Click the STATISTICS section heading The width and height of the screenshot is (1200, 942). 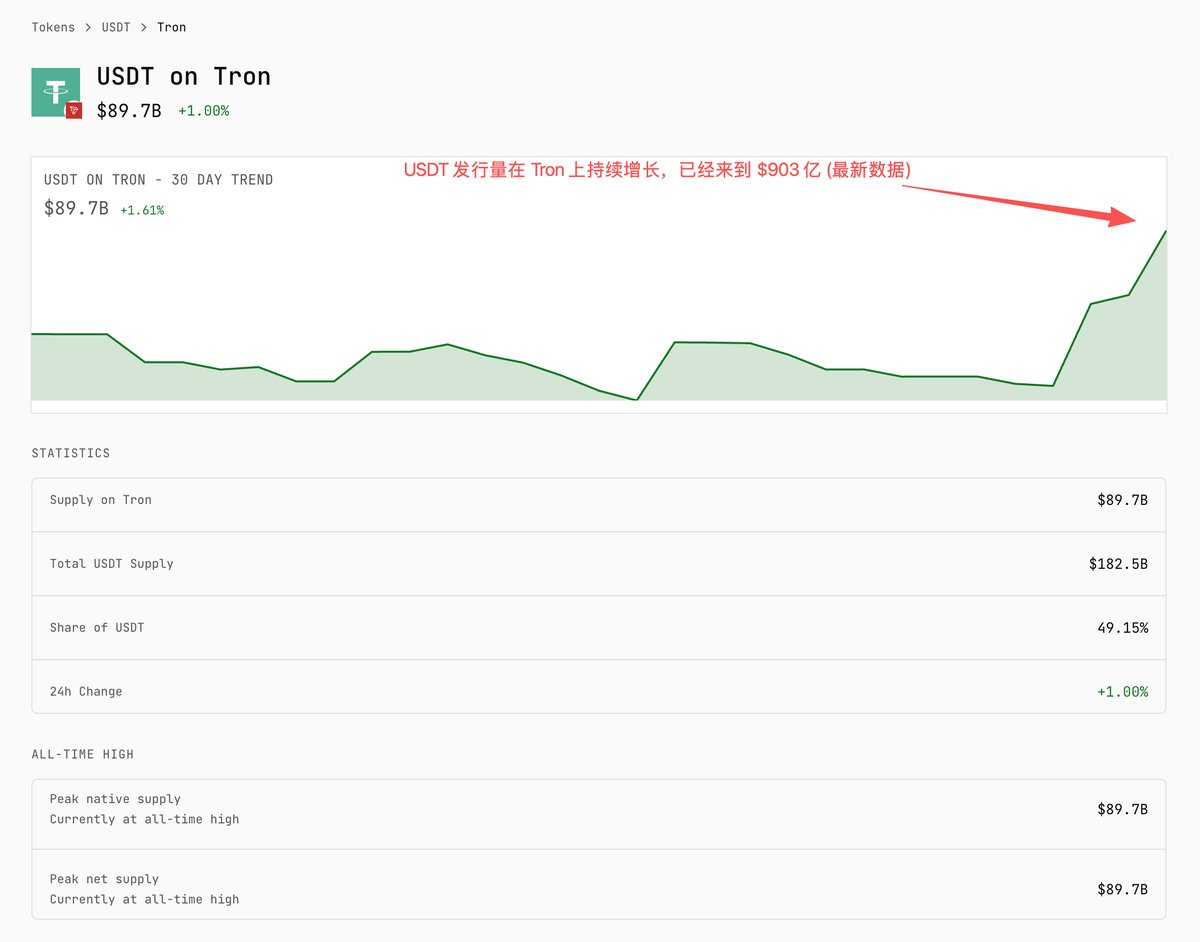71,453
